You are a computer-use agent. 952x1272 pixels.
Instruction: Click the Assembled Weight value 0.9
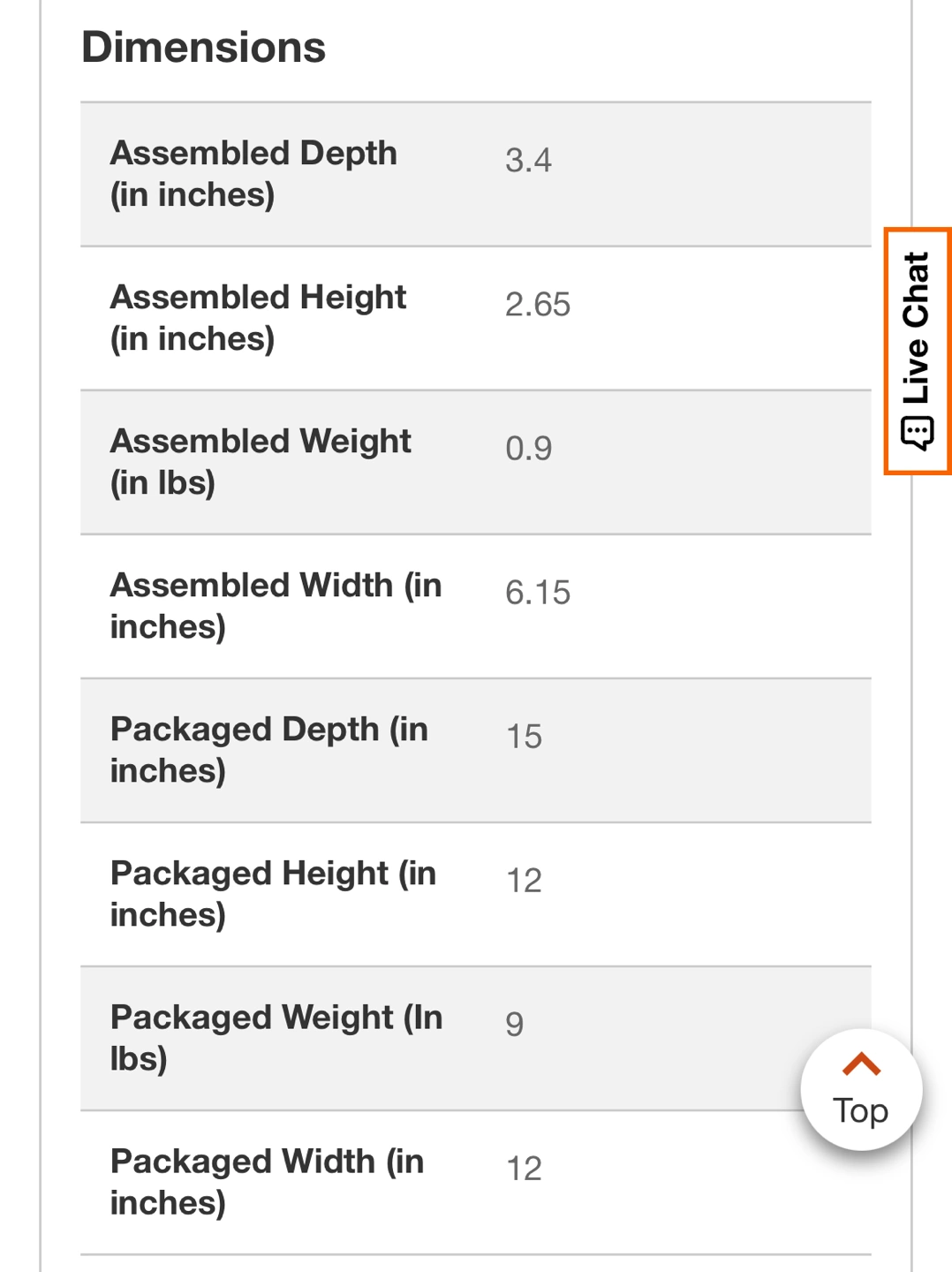[528, 449]
